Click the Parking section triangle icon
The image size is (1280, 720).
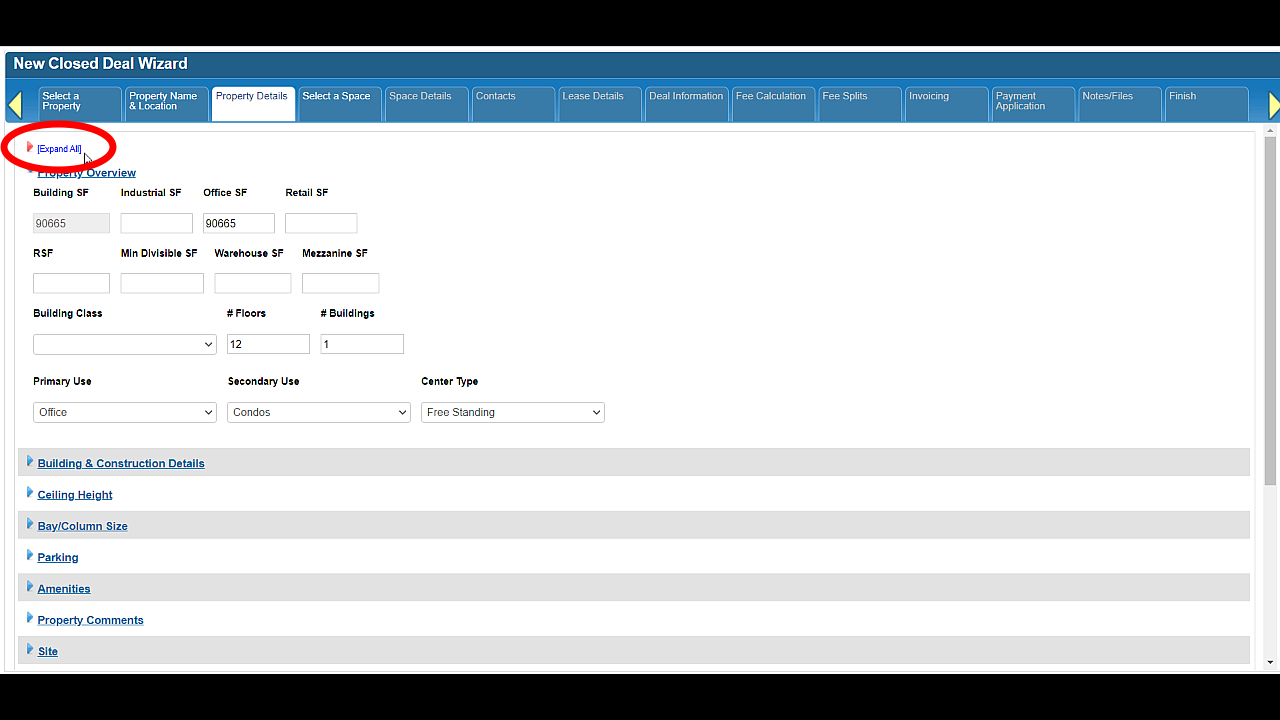tap(30, 556)
